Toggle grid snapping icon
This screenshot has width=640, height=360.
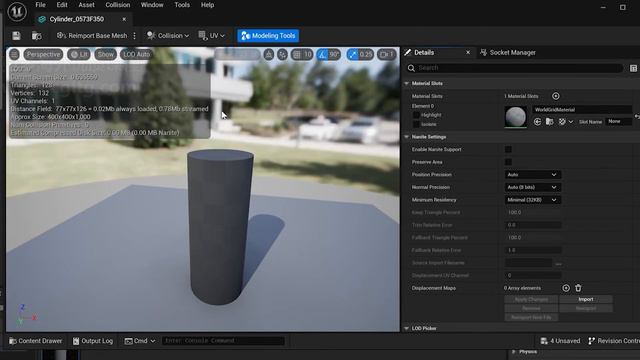297,54
